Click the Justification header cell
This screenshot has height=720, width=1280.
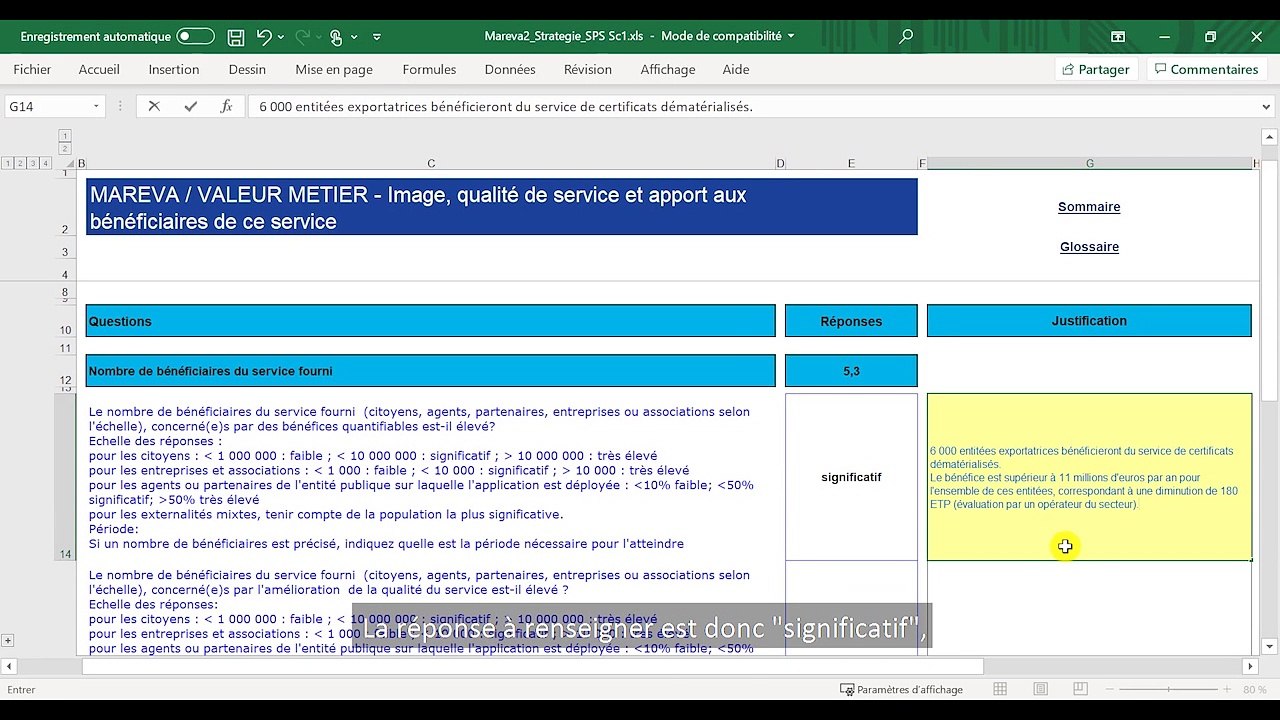[x=1089, y=321]
